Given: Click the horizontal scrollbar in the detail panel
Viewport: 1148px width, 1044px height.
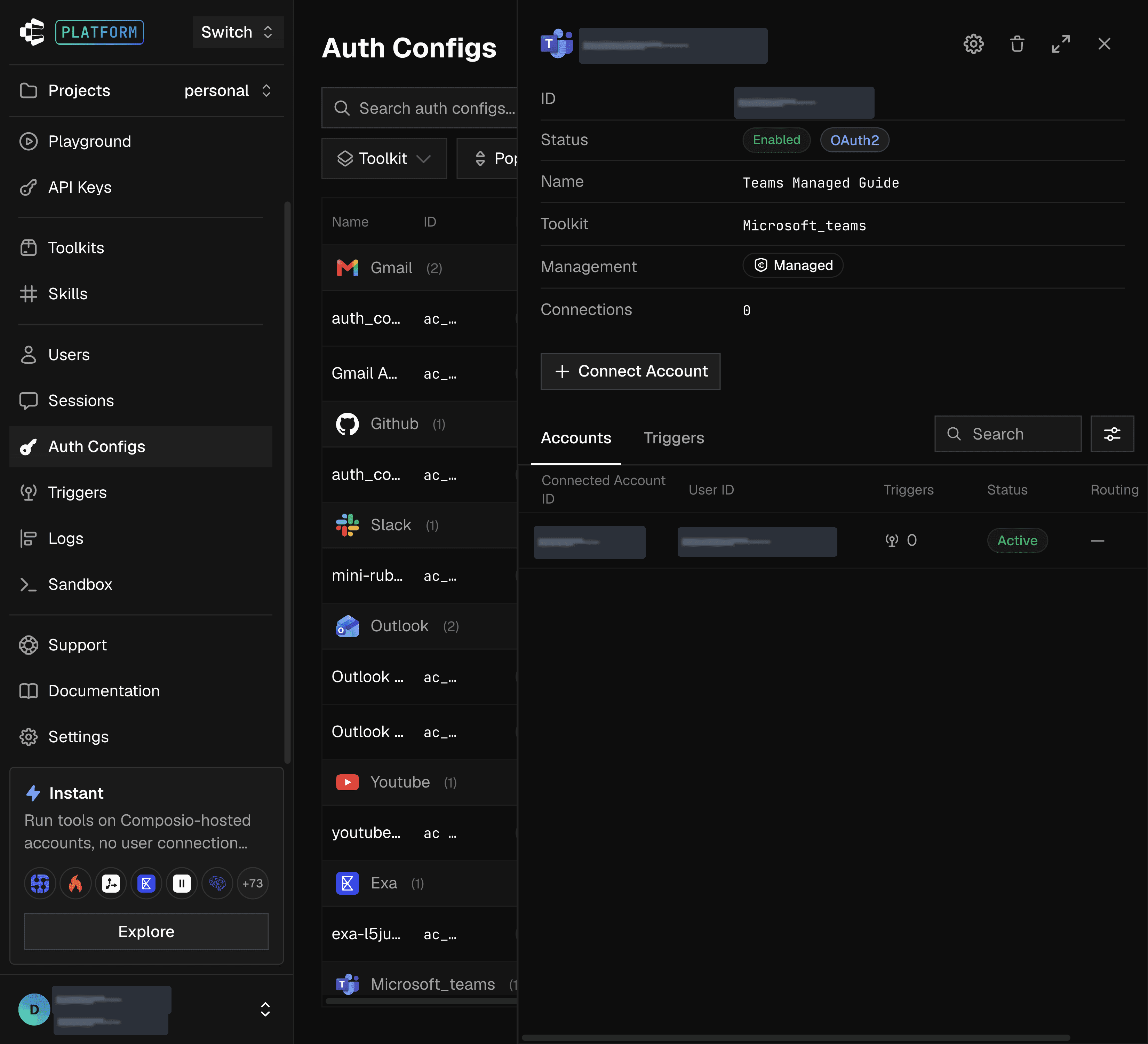Looking at the screenshot, I should pos(796,1038).
